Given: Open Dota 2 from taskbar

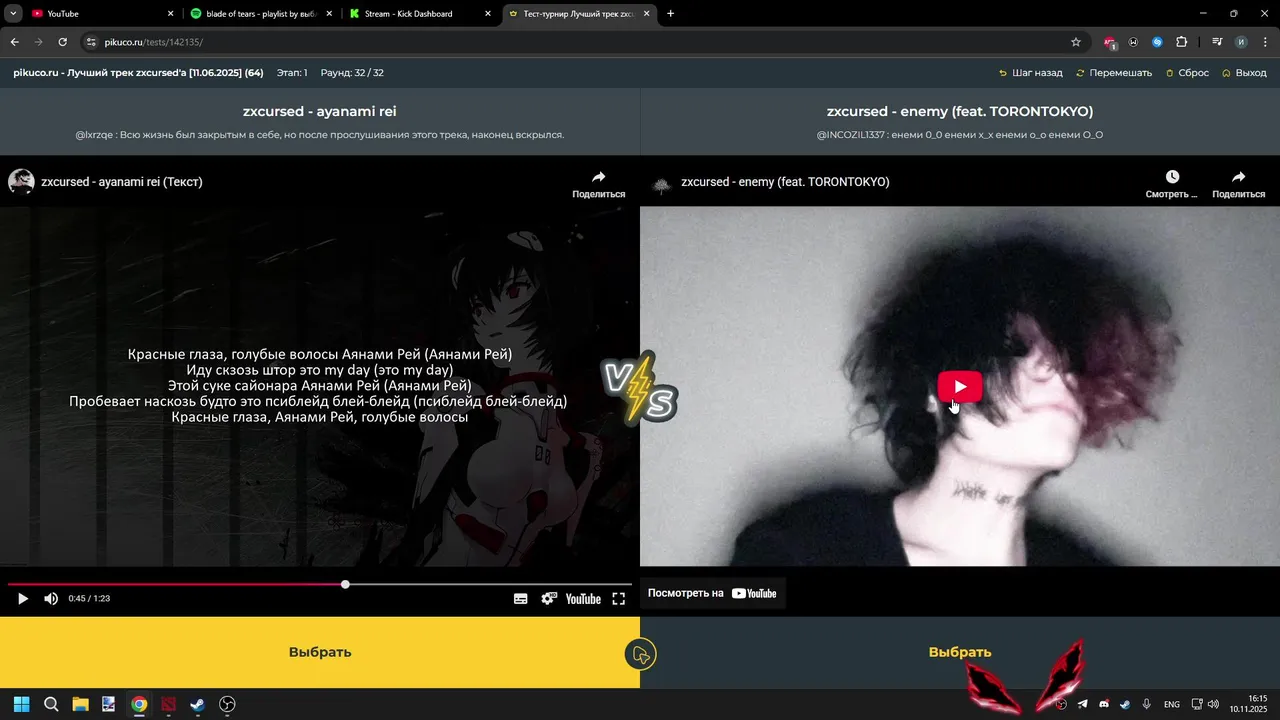Looking at the screenshot, I should [168, 704].
